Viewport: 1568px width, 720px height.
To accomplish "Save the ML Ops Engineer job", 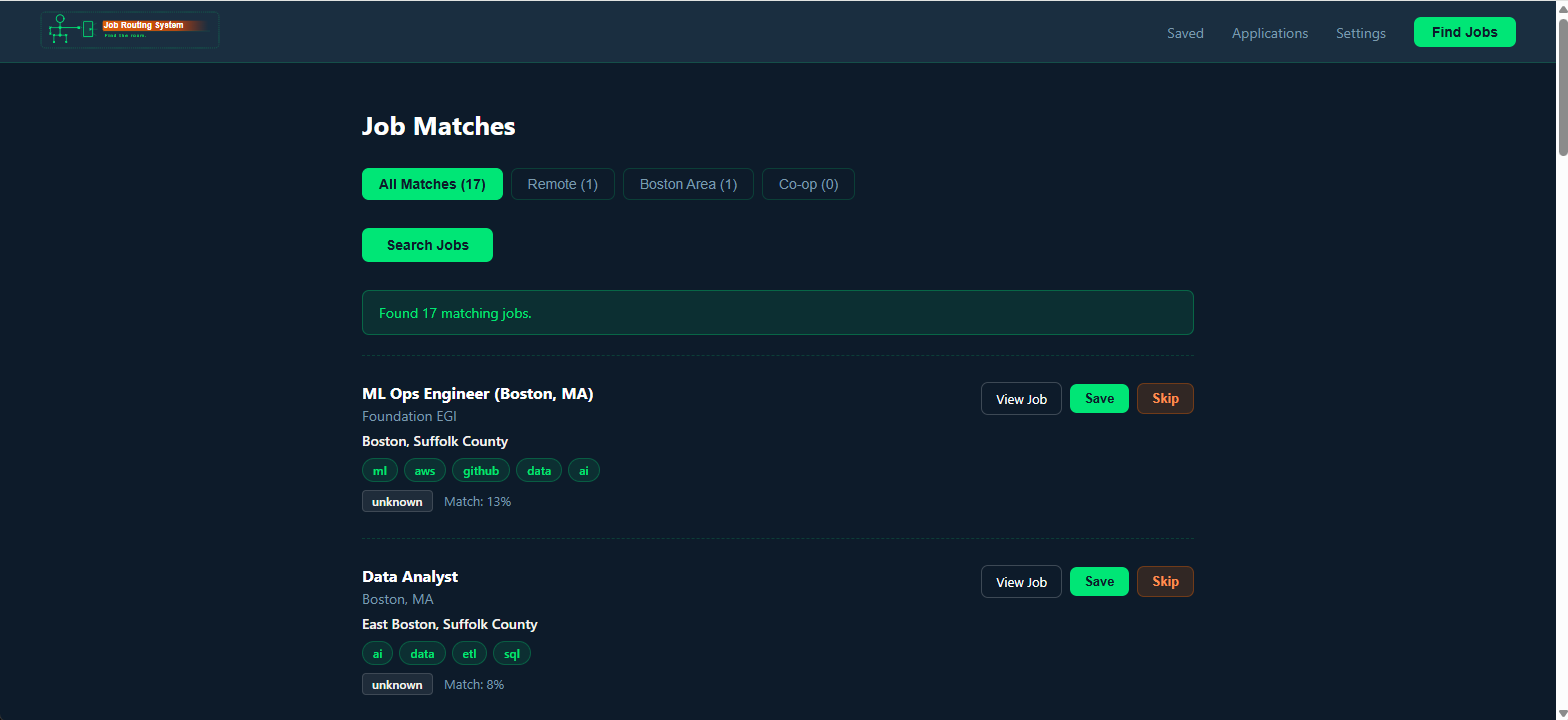I will [1099, 398].
